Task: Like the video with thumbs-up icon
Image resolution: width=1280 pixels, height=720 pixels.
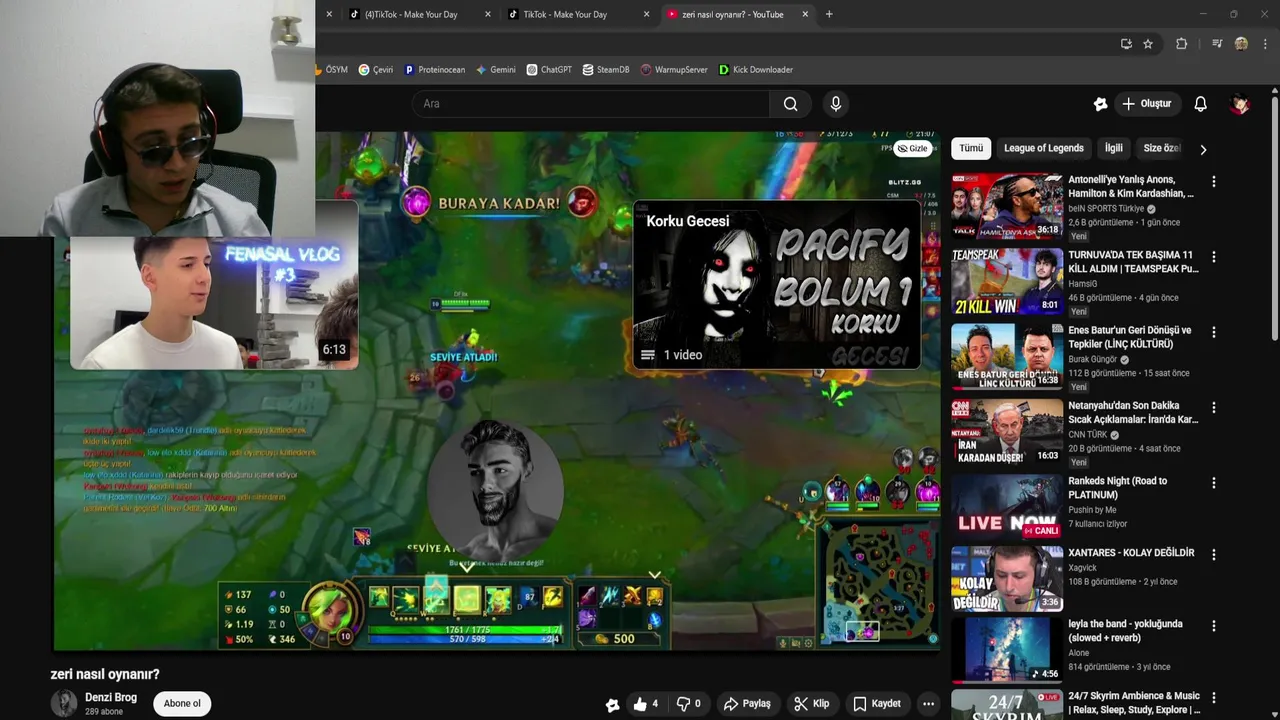Action: pyautogui.click(x=646, y=704)
